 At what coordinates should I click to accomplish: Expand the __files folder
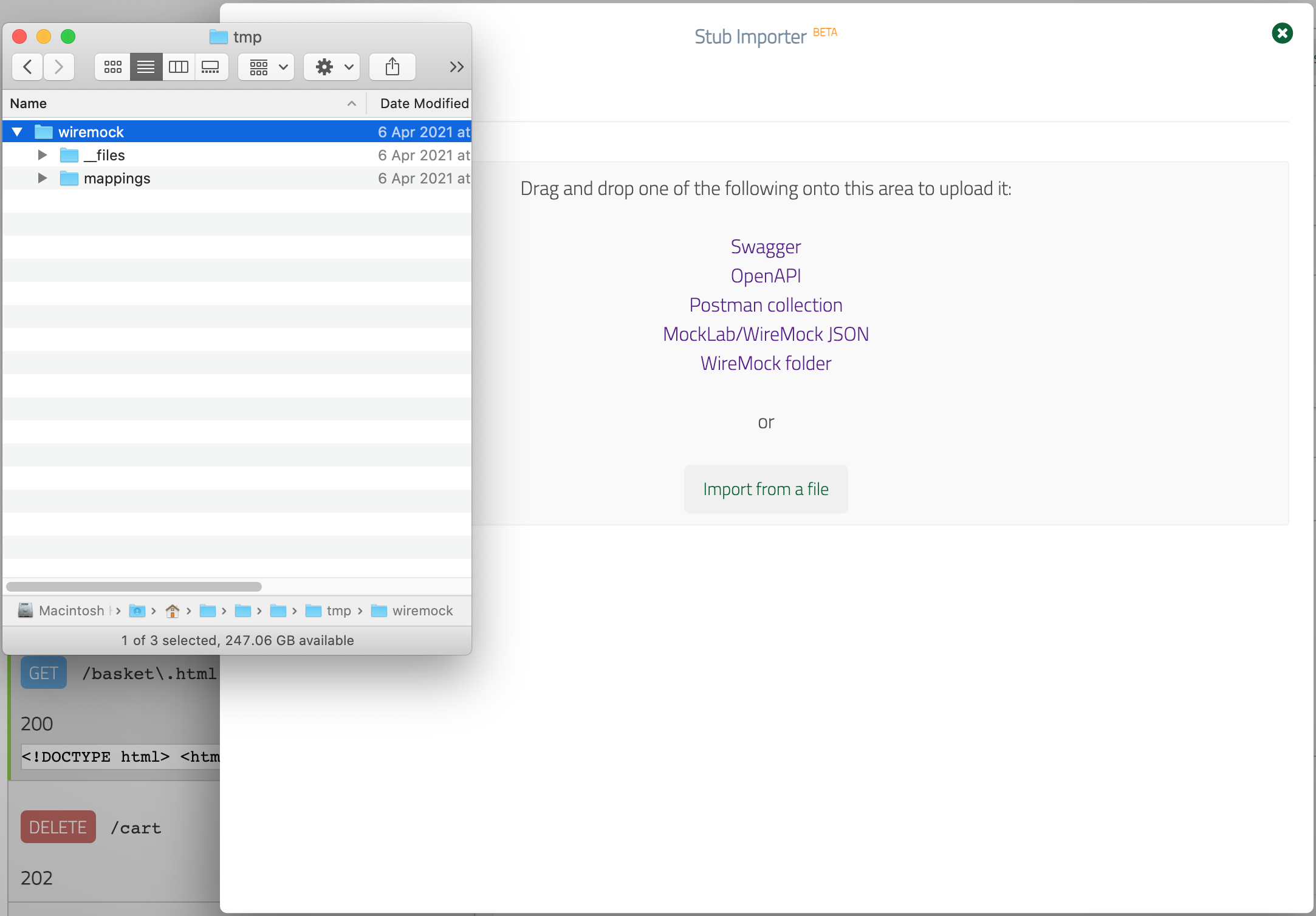click(x=42, y=155)
